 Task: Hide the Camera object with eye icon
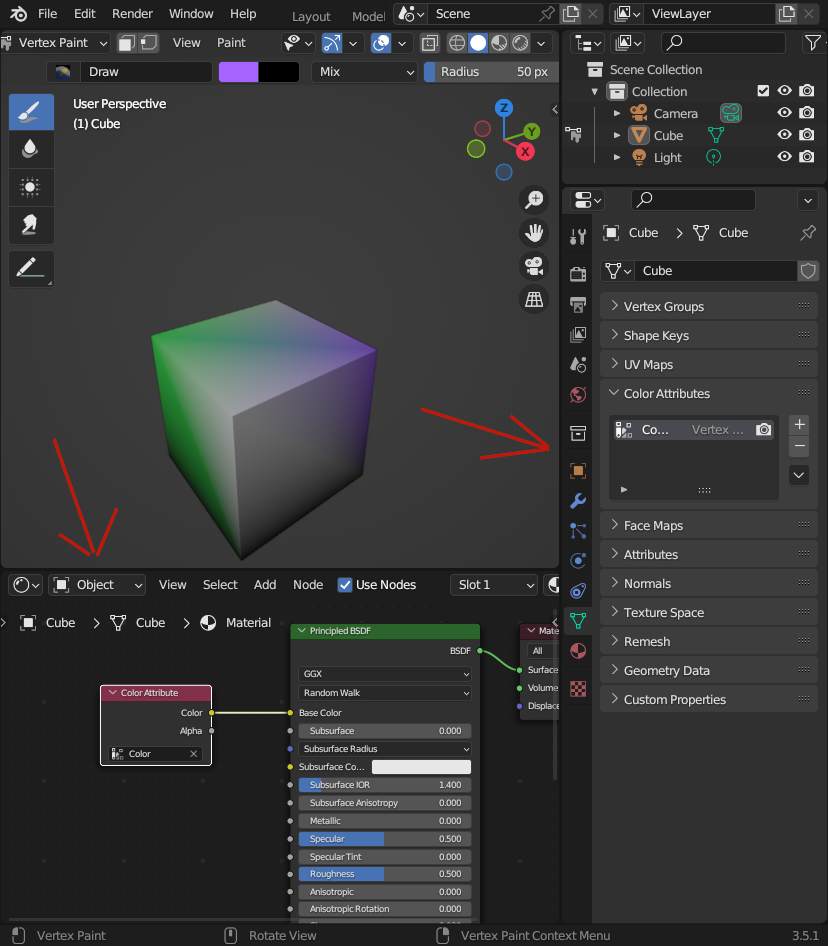click(784, 113)
